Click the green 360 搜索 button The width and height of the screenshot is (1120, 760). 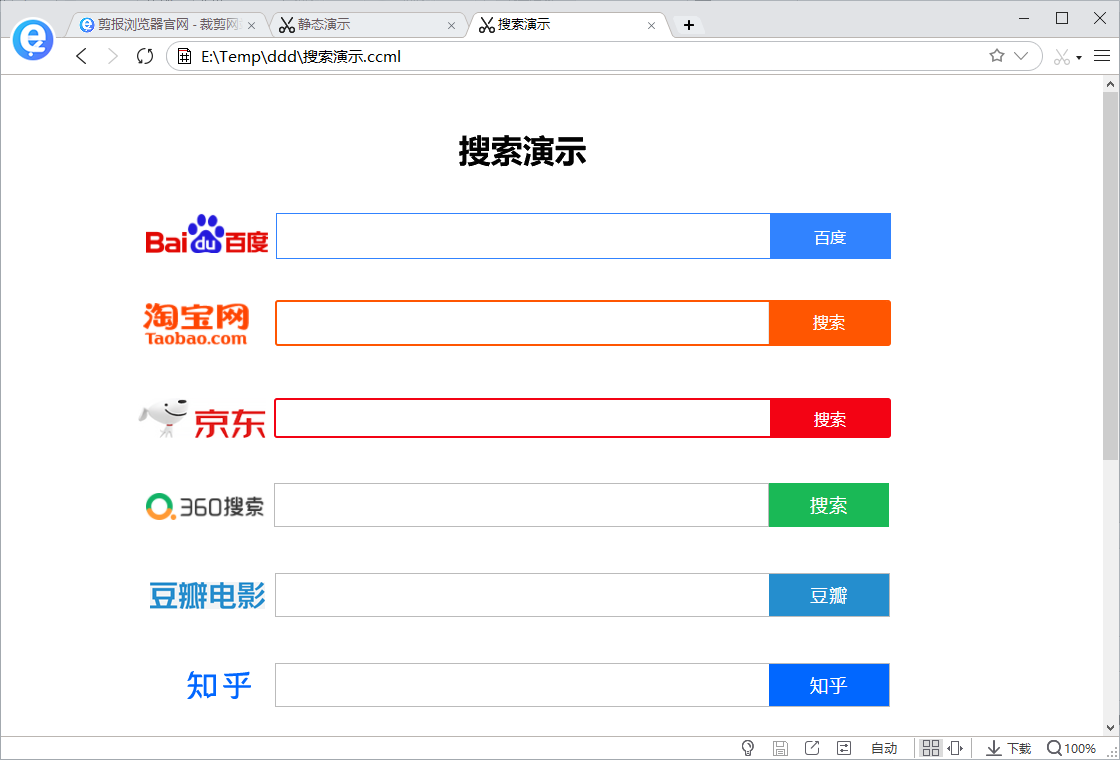pyautogui.click(x=829, y=505)
